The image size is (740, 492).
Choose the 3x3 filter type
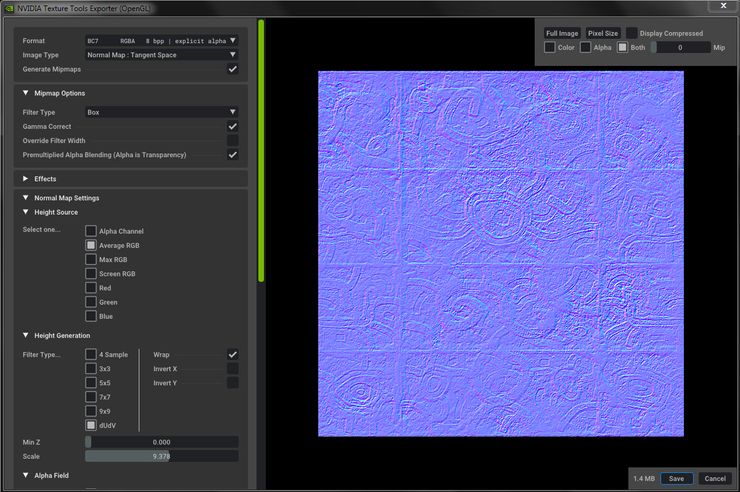pyautogui.click(x=91, y=368)
